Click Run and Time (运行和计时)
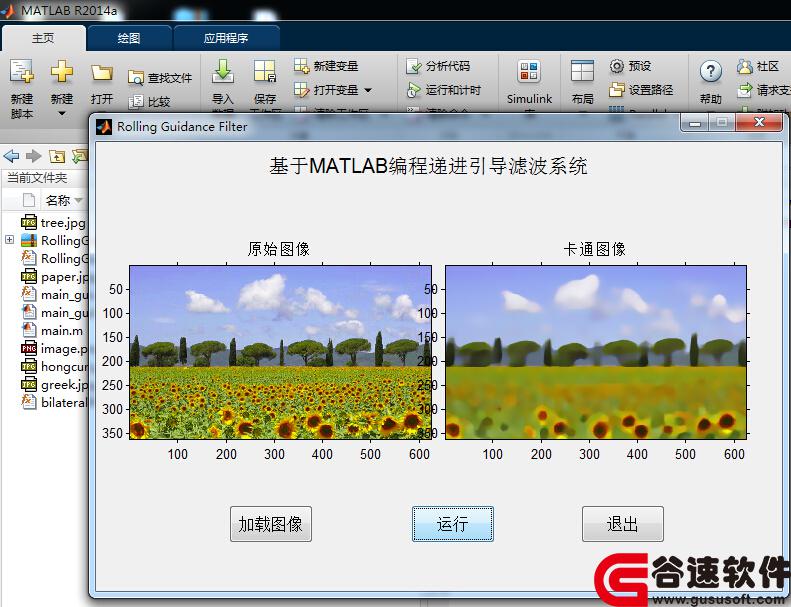 (x=444, y=90)
